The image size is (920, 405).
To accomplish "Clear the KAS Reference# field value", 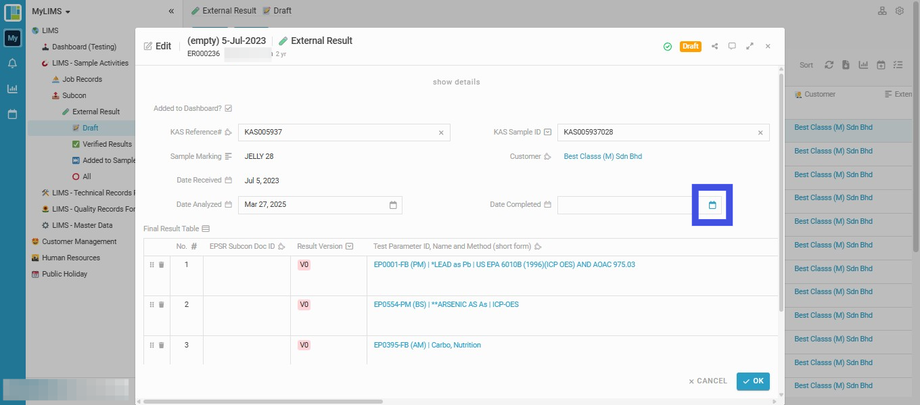I will [x=441, y=133].
